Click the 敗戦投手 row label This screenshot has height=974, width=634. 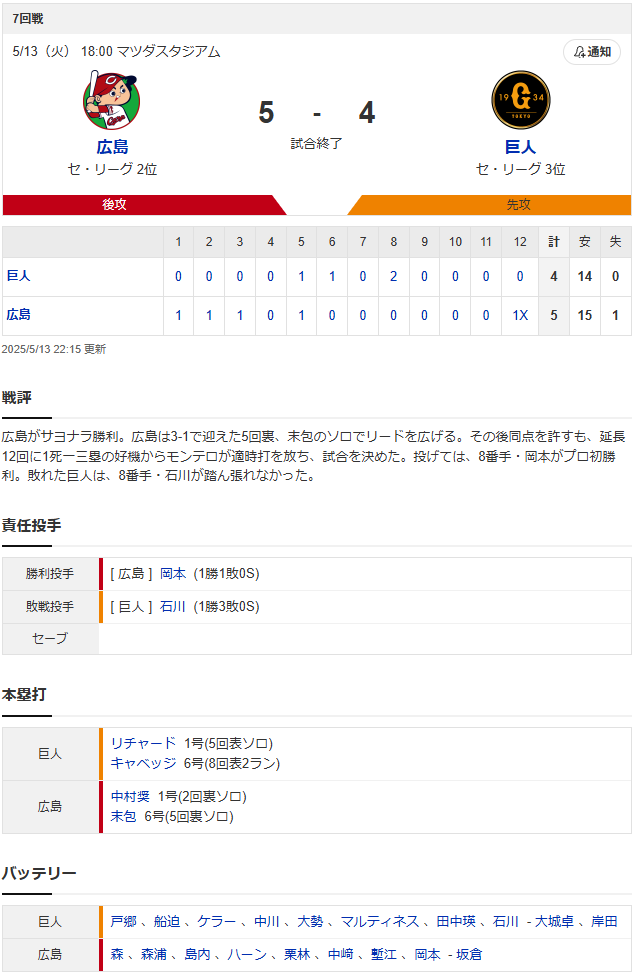tap(50, 606)
